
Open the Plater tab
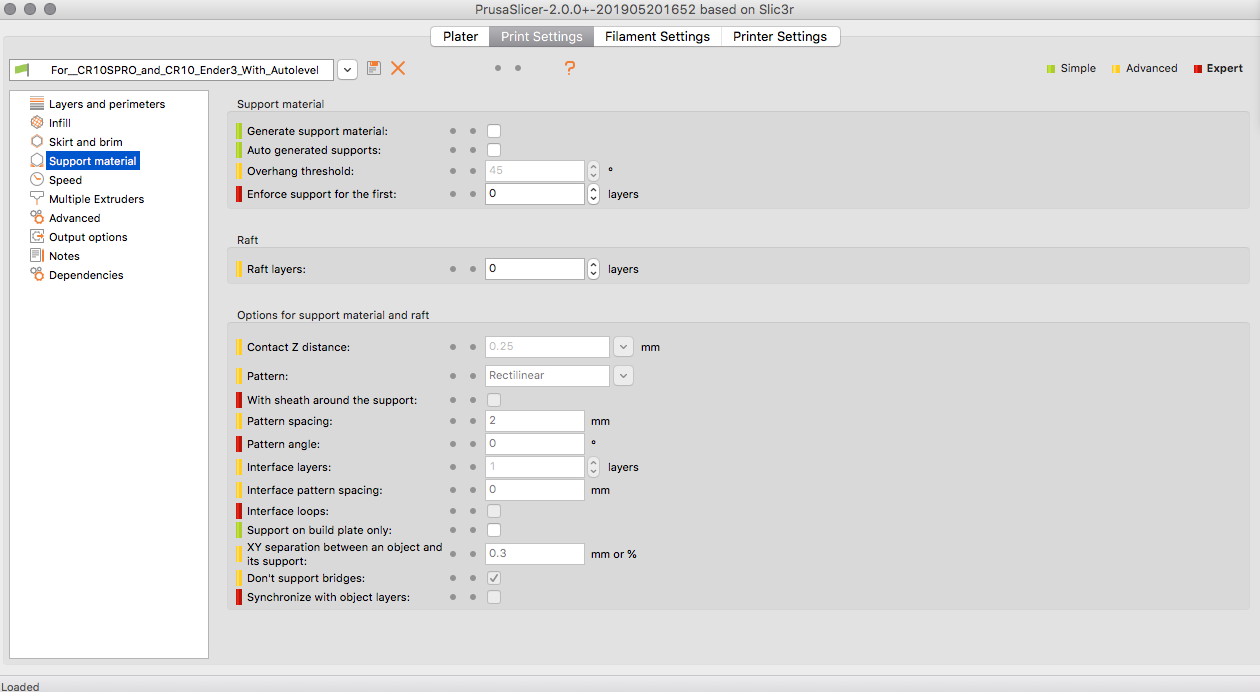point(460,36)
